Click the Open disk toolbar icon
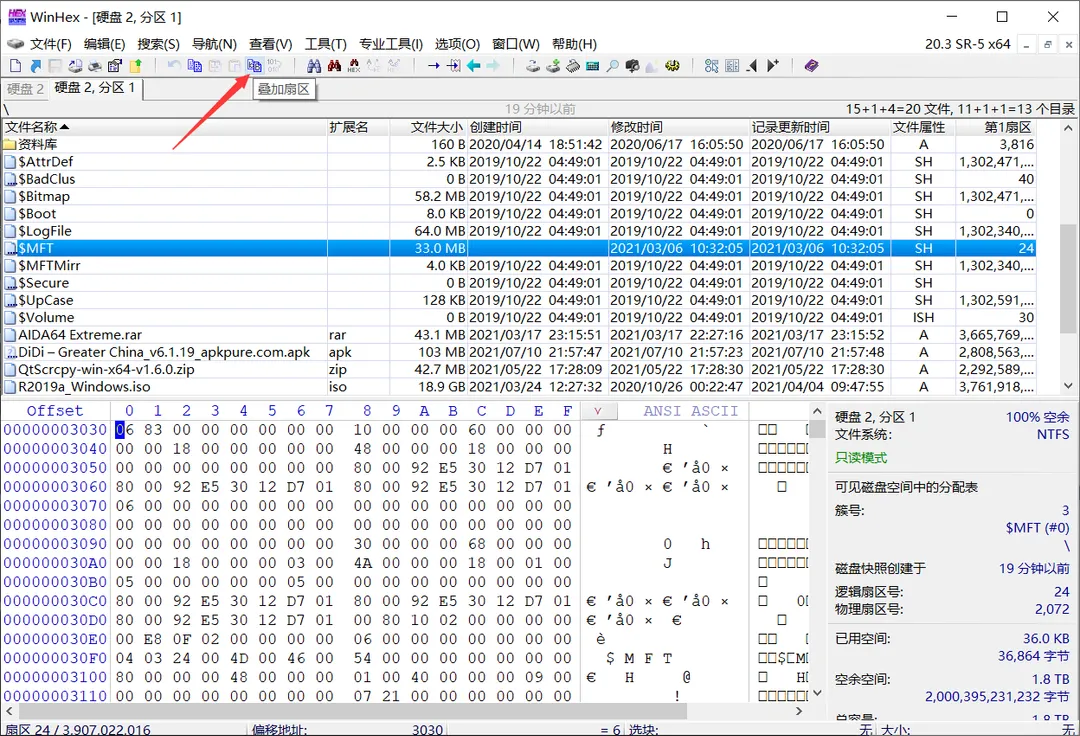 (532, 66)
